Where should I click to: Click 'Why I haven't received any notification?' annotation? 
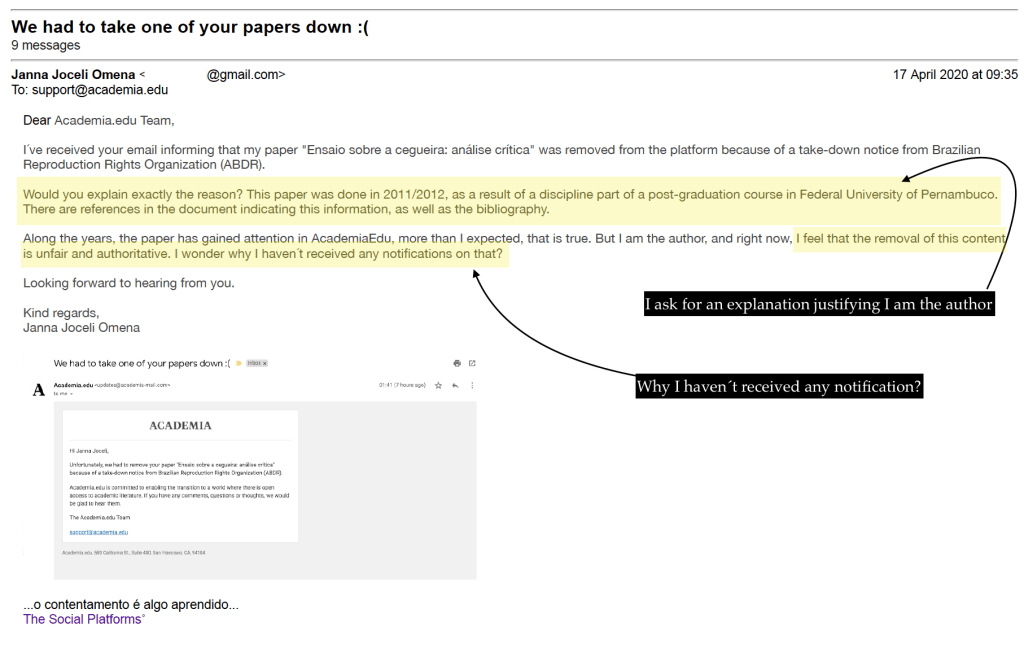coord(779,386)
